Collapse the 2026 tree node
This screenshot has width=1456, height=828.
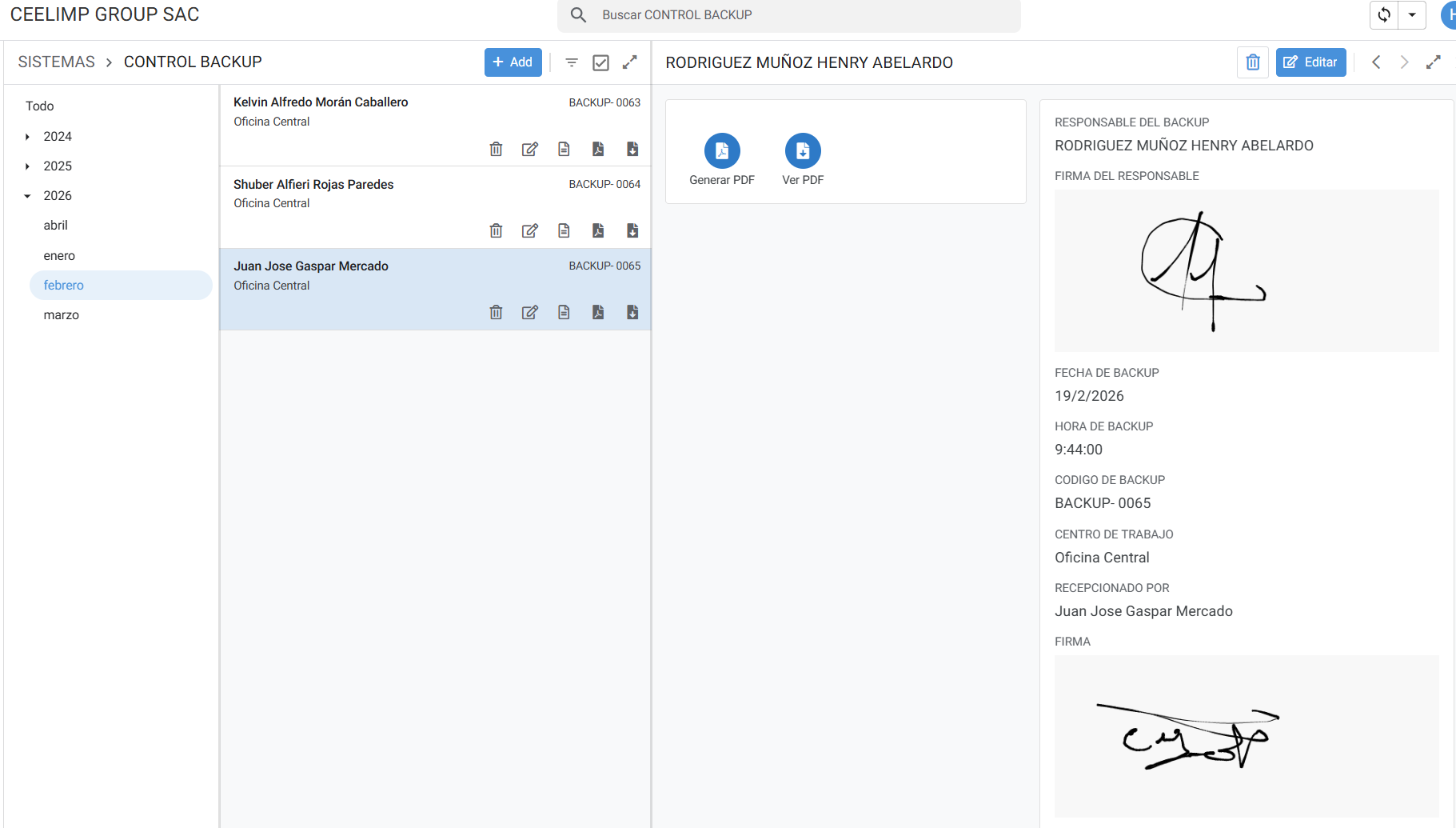point(27,196)
